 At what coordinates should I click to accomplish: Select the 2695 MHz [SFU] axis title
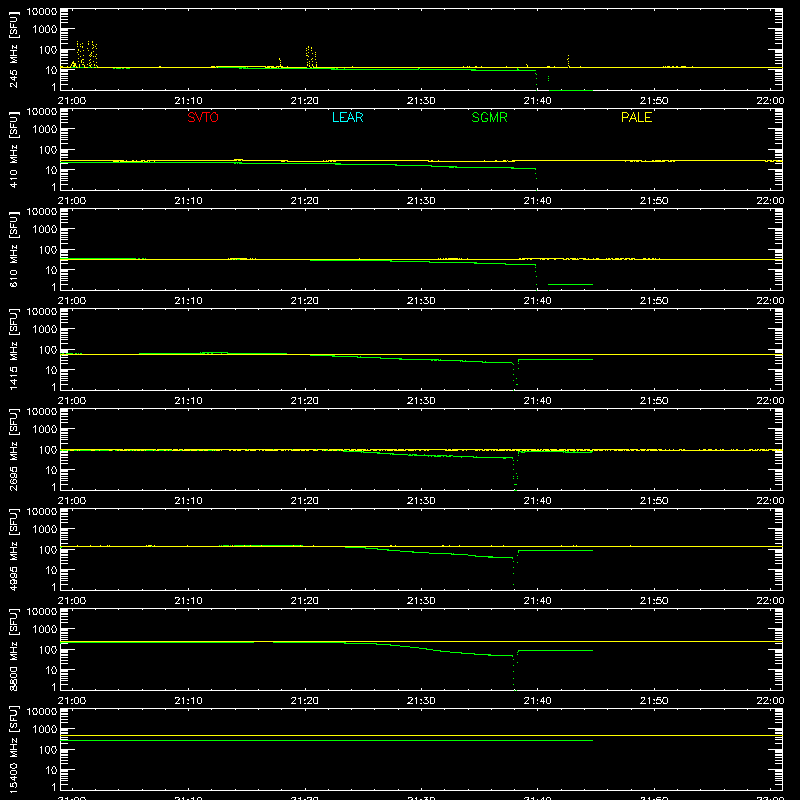tap(13, 449)
